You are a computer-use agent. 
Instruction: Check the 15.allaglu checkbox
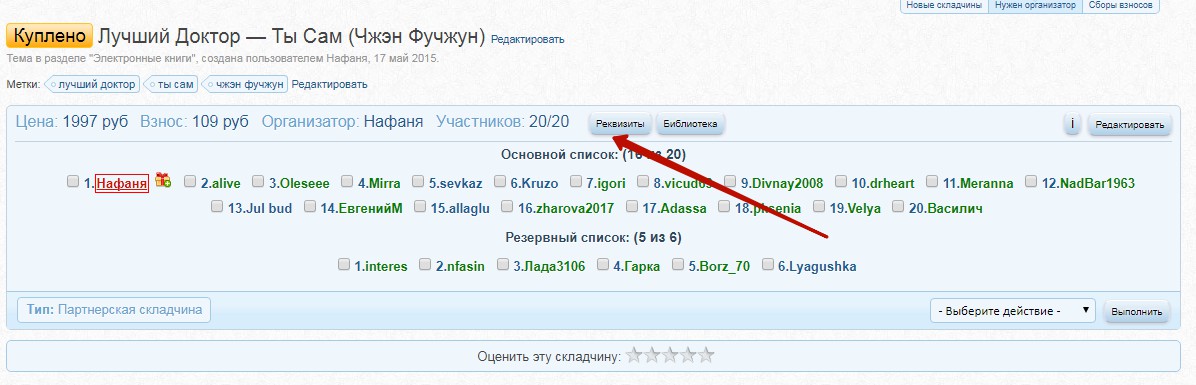point(420,207)
